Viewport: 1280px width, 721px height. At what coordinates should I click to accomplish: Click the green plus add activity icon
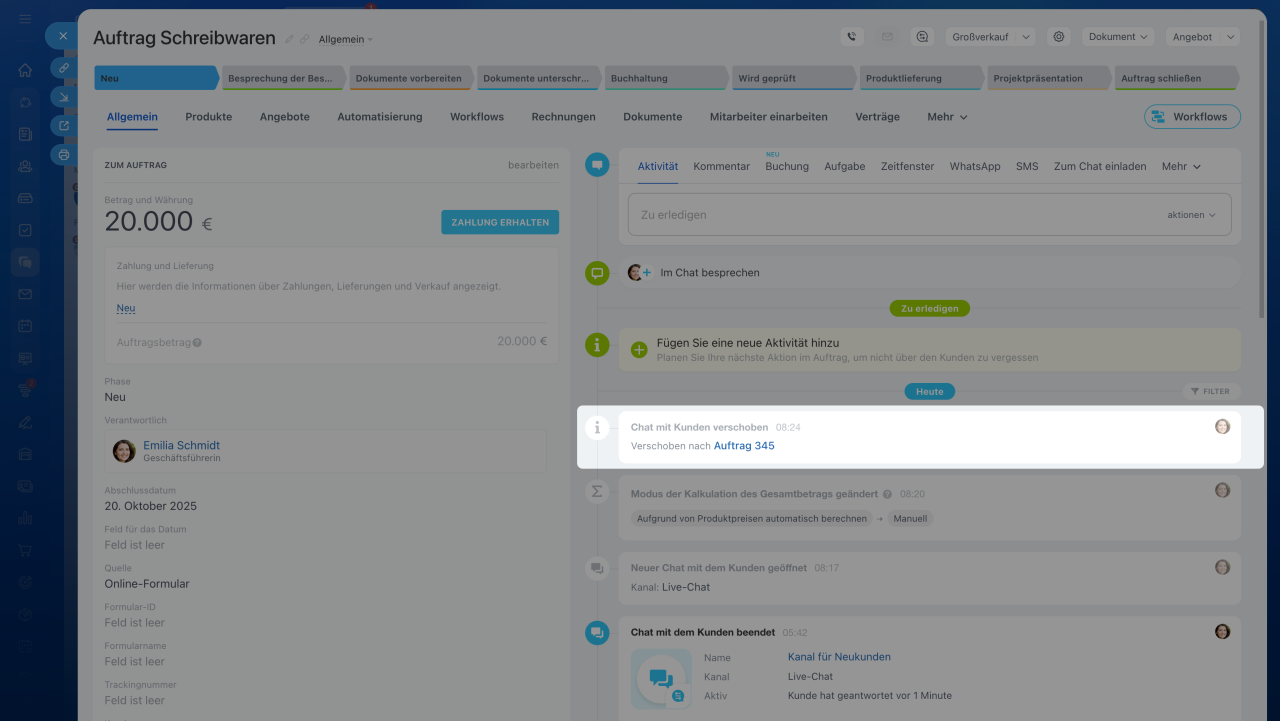(639, 349)
